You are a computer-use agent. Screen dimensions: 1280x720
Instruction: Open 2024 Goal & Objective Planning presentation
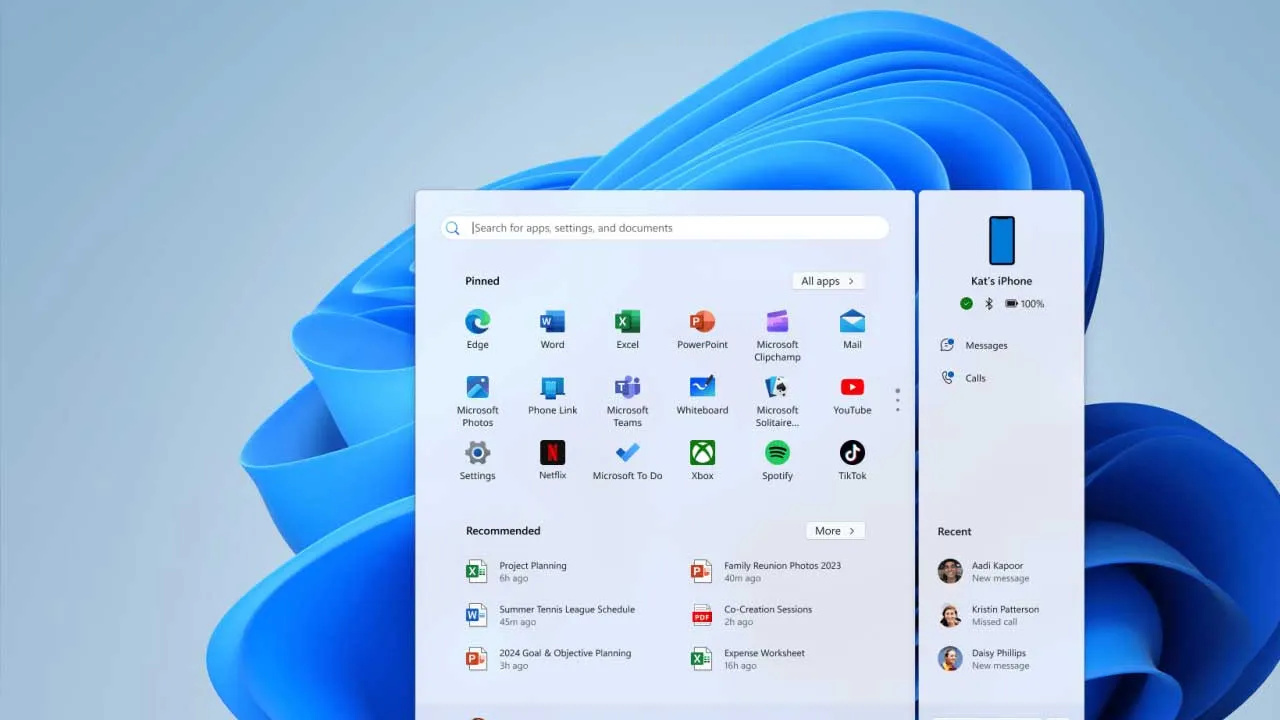[x=549, y=659]
